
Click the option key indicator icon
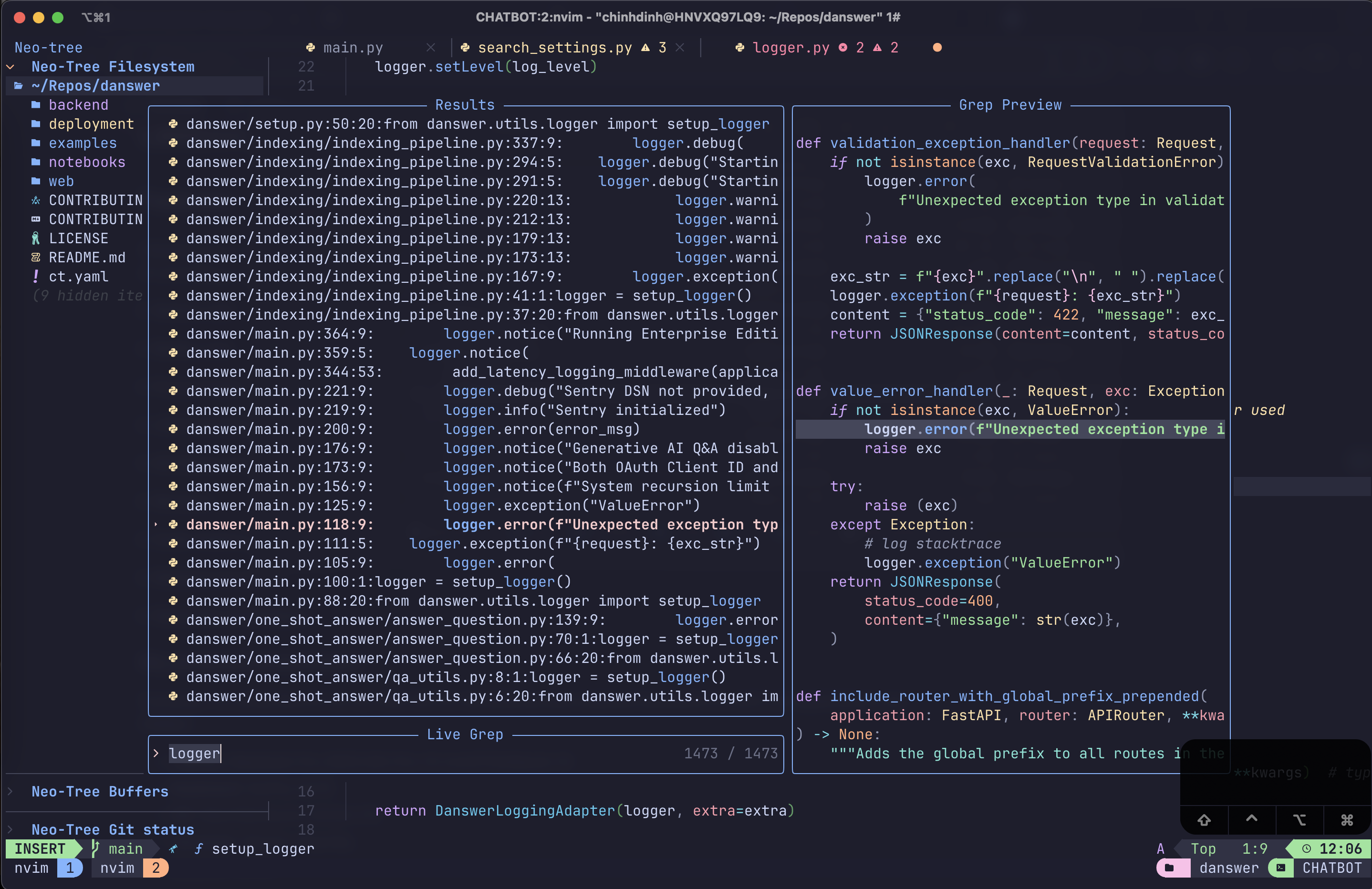(x=1299, y=820)
